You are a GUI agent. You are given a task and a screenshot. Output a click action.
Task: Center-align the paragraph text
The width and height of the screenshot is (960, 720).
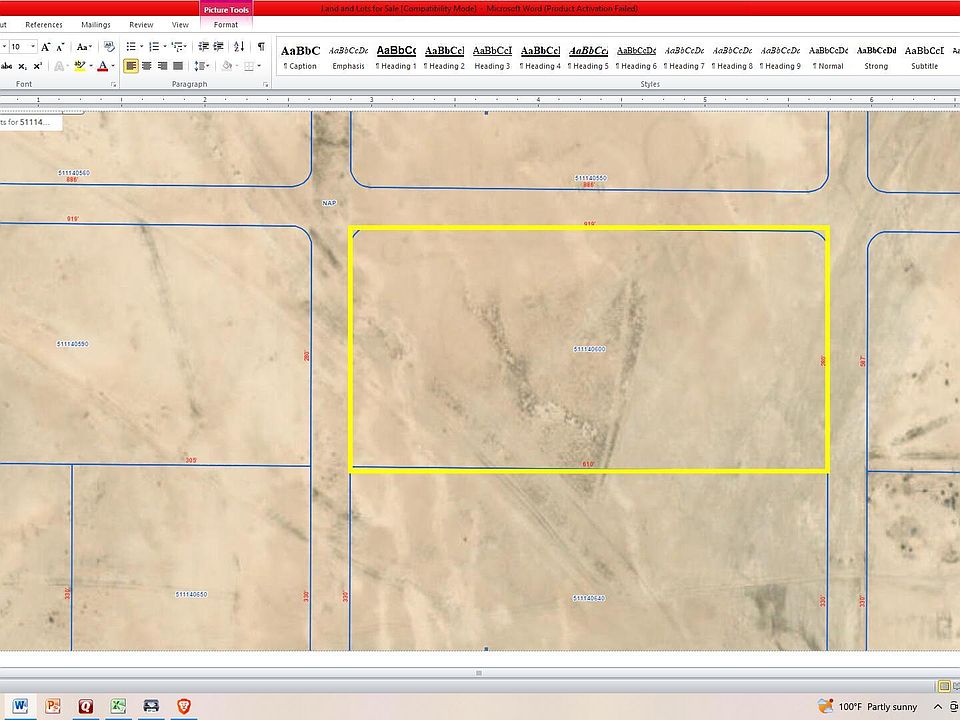coord(147,66)
